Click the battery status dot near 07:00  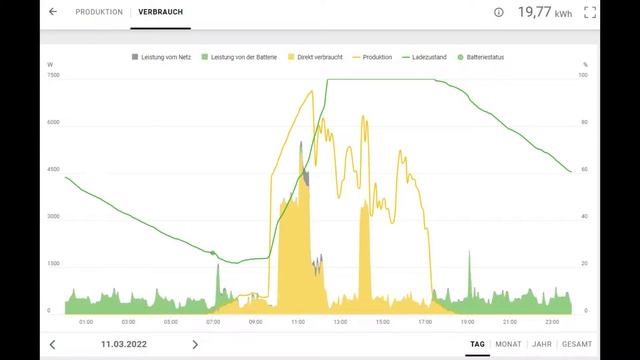point(213,253)
